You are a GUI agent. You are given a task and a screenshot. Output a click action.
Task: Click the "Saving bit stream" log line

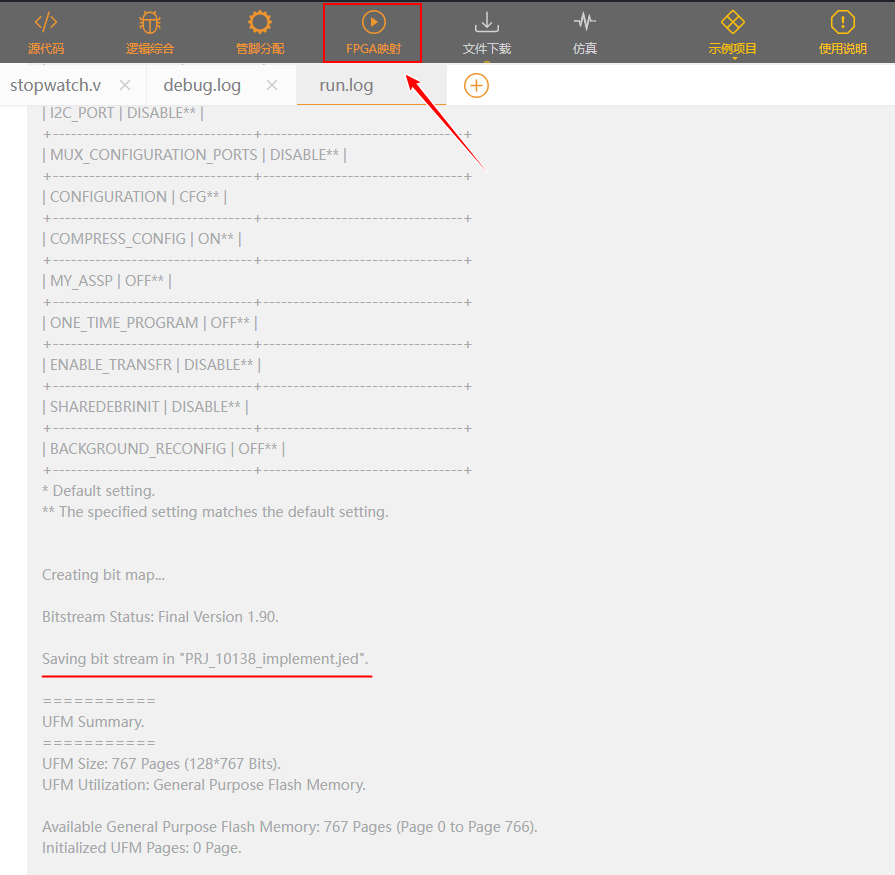tap(205, 659)
